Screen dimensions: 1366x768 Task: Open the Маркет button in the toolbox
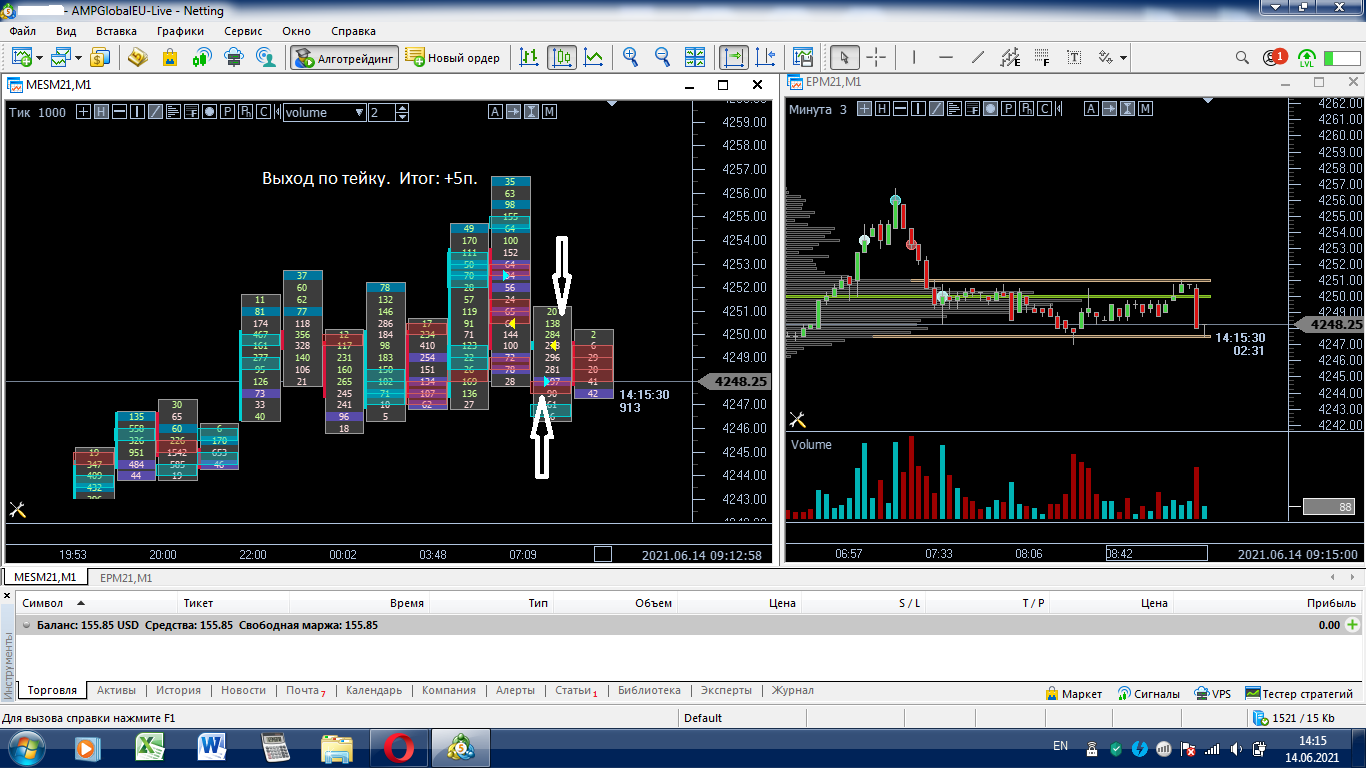[1073, 693]
